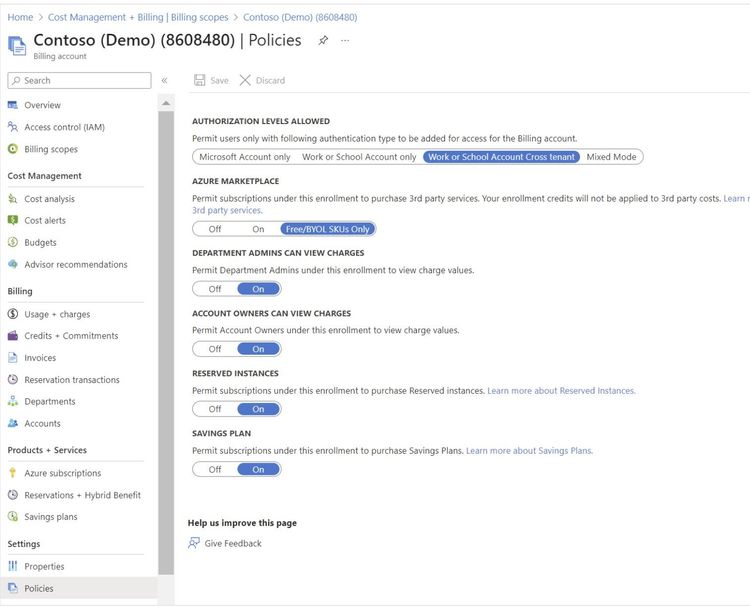Image resolution: width=750 pixels, height=610 pixels.
Task: Open Invoices in Billing section
Action: click(x=40, y=358)
